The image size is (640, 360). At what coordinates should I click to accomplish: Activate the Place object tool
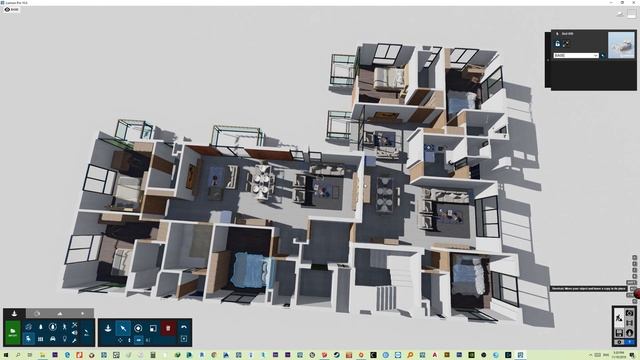tap(108, 328)
